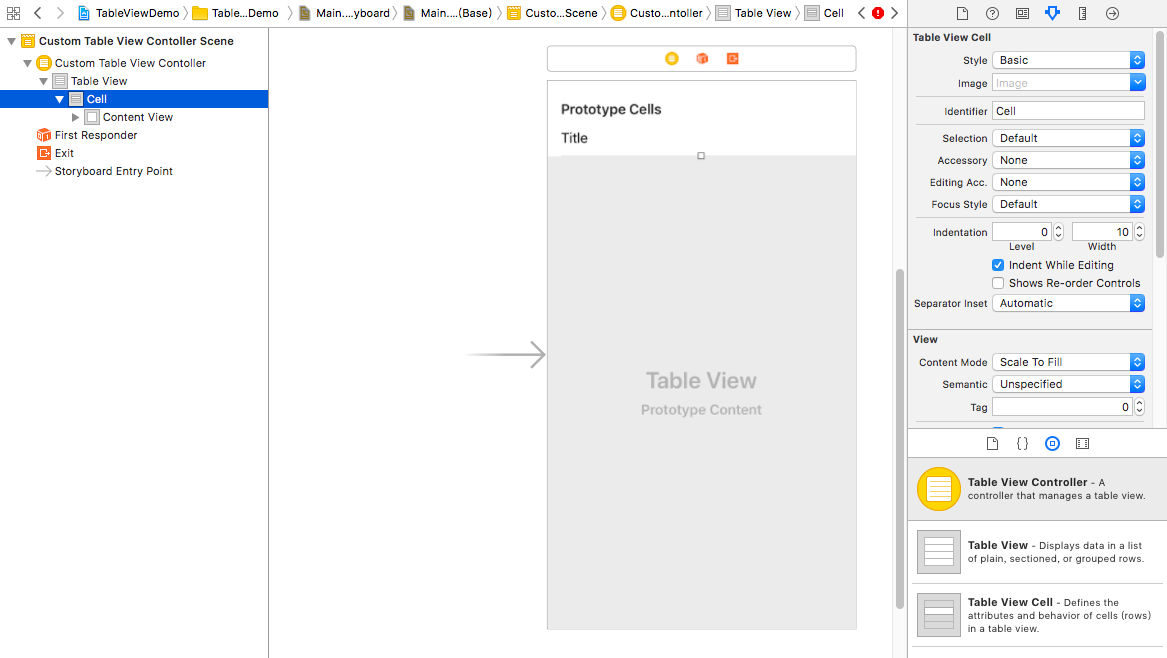The height and width of the screenshot is (658, 1167).
Task: Collapse the Cell tree item
Action: pos(60,99)
